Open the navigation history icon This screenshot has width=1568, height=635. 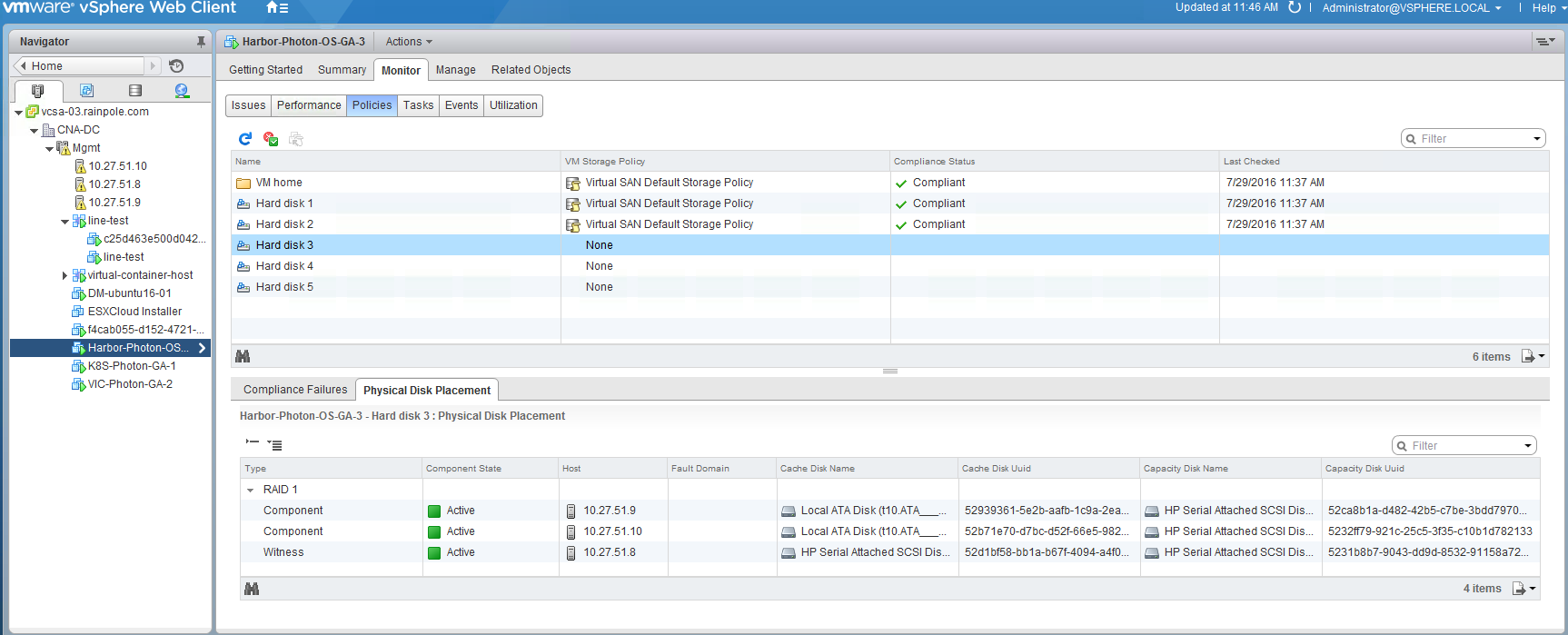coord(176,66)
